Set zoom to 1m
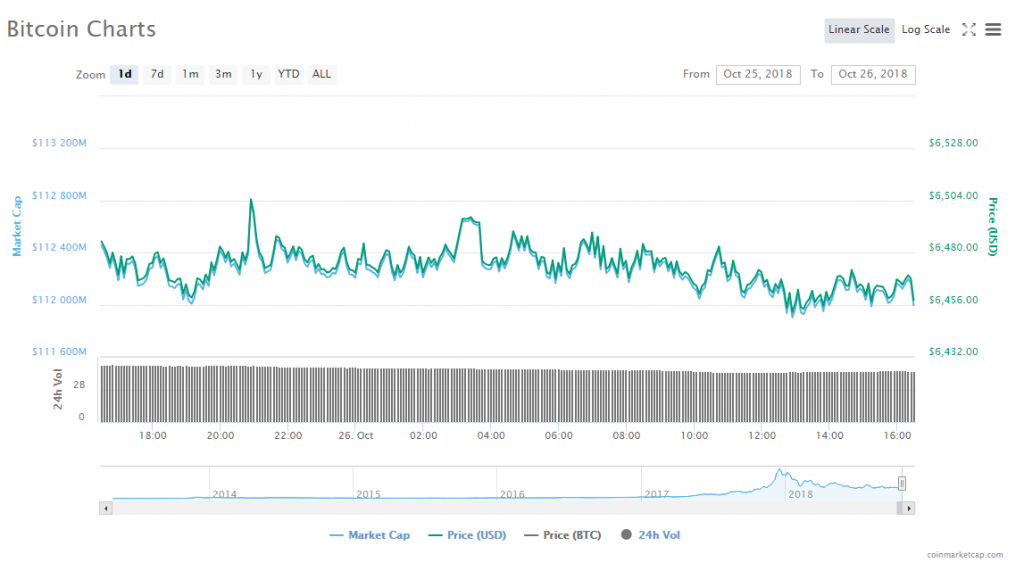This screenshot has height=579, width=1024. pos(190,74)
